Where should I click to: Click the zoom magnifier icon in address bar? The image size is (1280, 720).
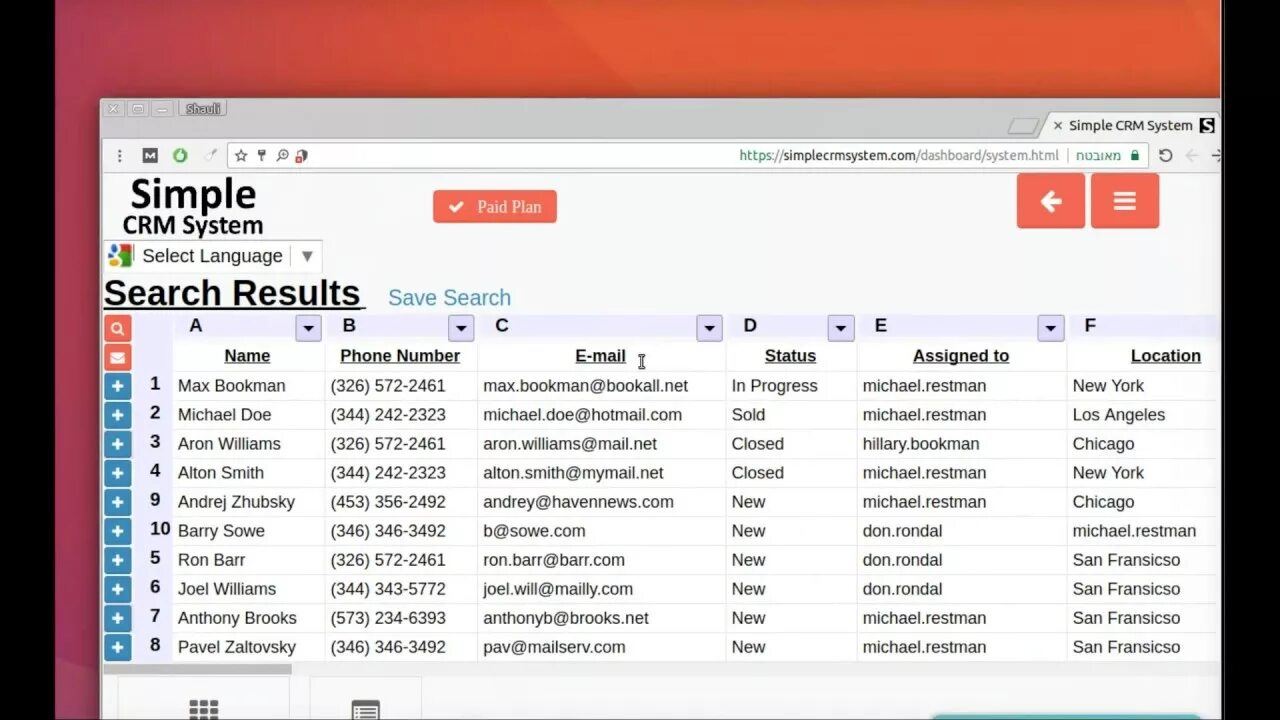(282, 155)
